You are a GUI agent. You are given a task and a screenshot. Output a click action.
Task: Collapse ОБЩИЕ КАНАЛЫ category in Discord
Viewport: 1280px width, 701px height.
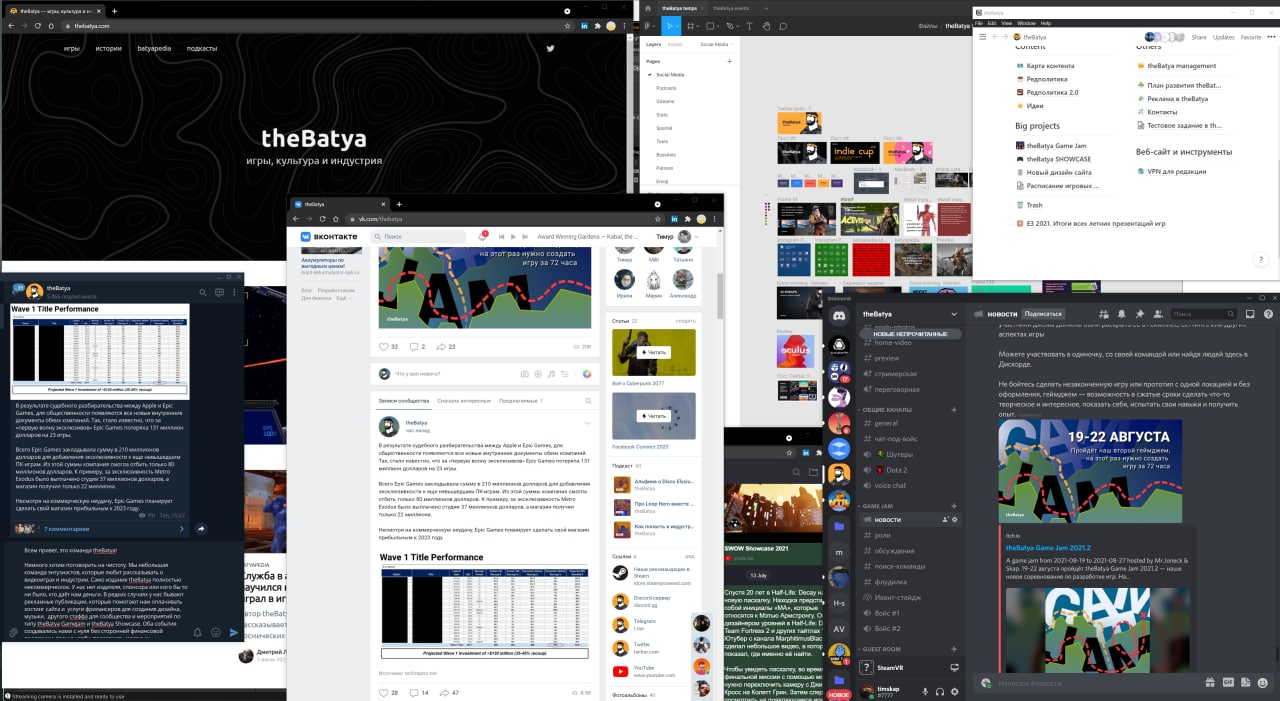click(888, 409)
